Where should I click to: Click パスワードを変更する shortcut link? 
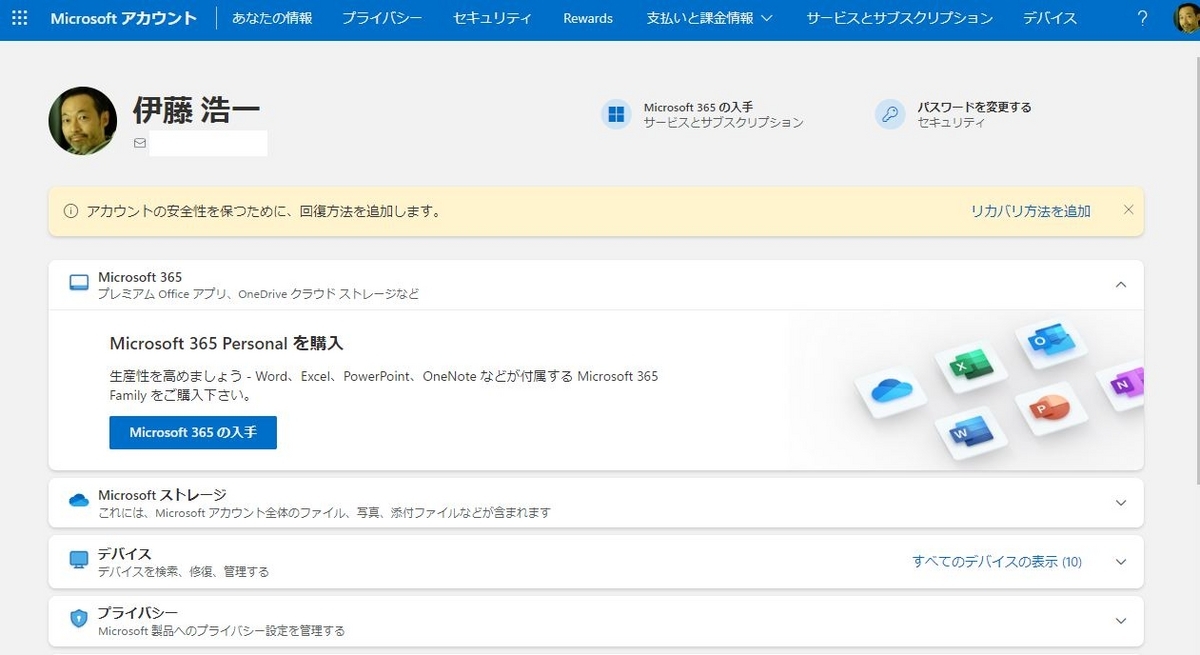(974, 107)
